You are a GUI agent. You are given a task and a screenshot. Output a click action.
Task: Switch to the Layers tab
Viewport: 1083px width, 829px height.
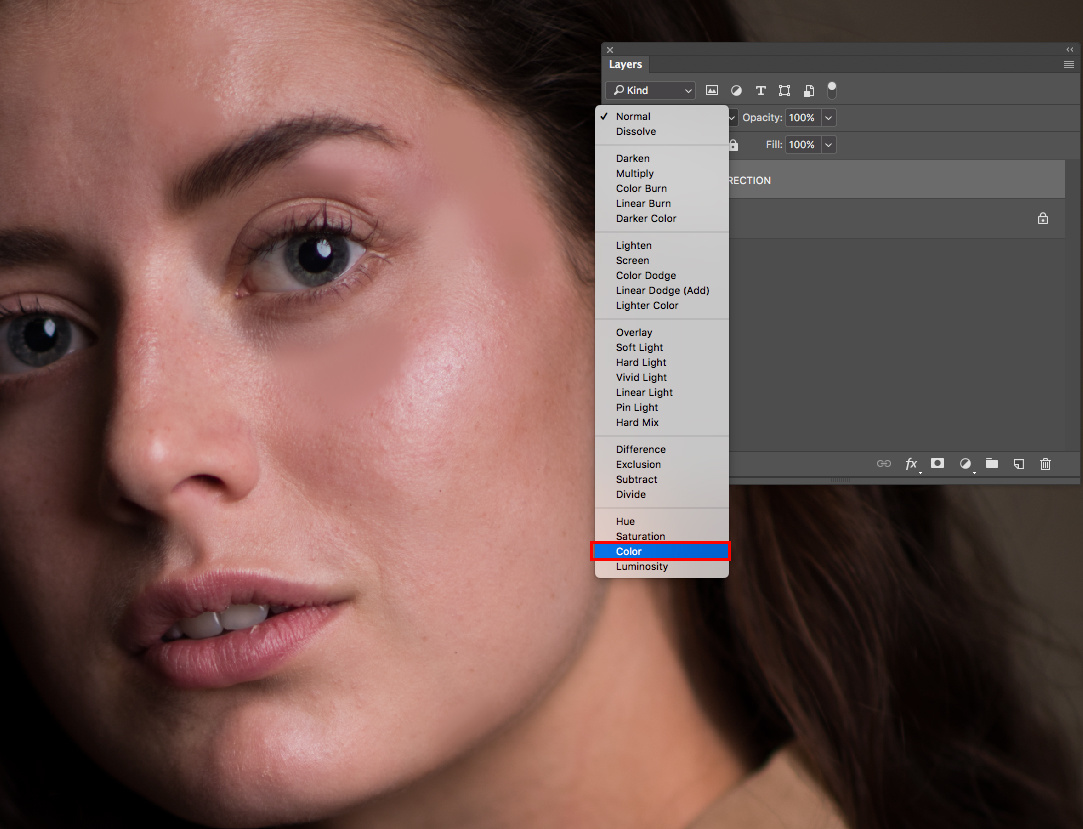coord(625,64)
